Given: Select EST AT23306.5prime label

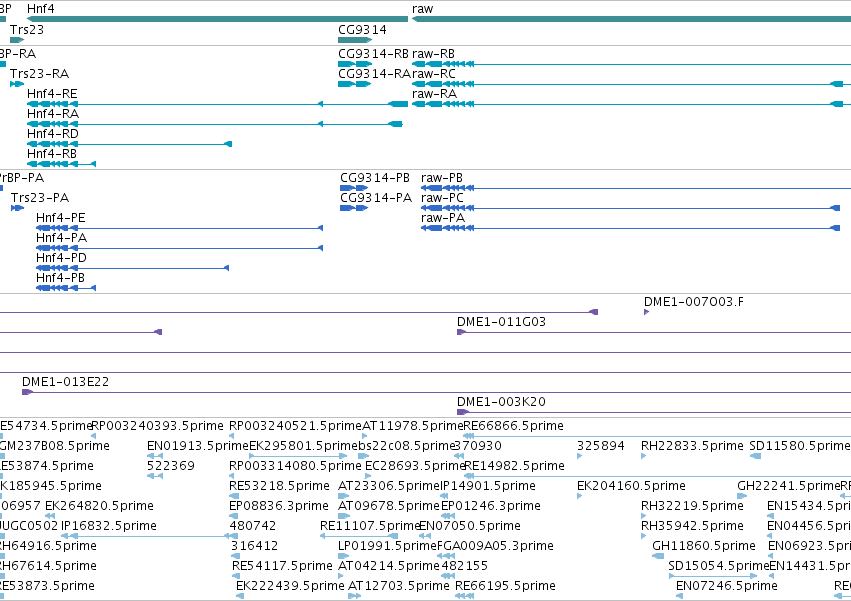Looking at the screenshot, I should click(x=389, y=486).
